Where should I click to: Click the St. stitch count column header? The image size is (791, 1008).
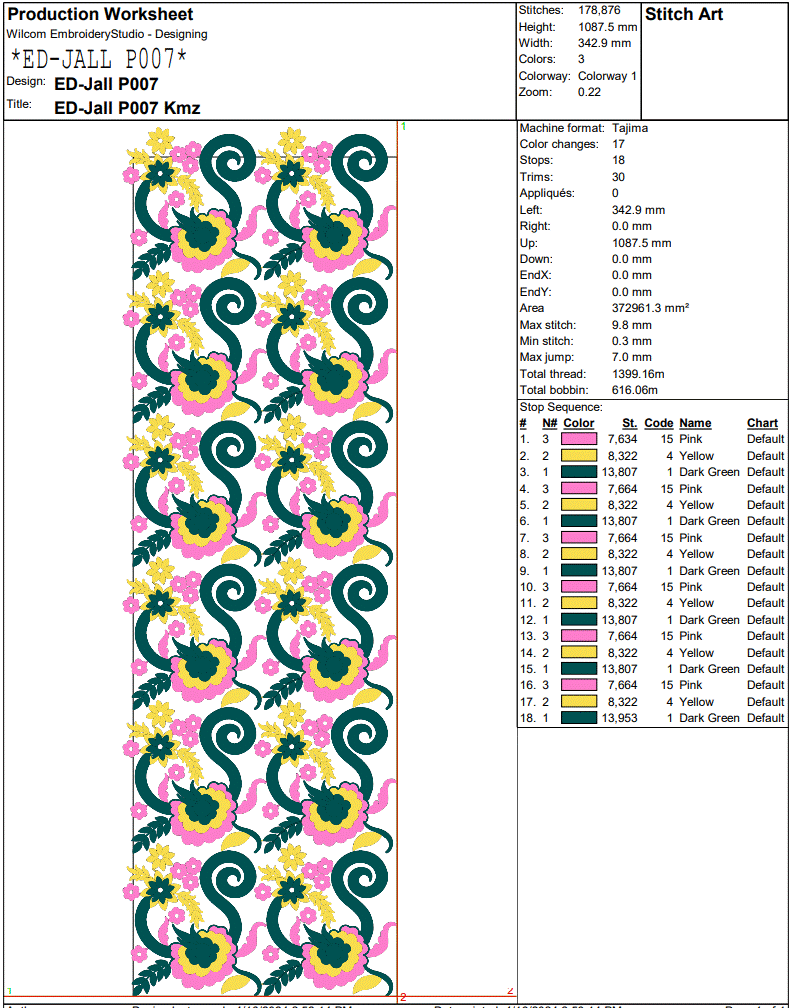tap(629, 423)
